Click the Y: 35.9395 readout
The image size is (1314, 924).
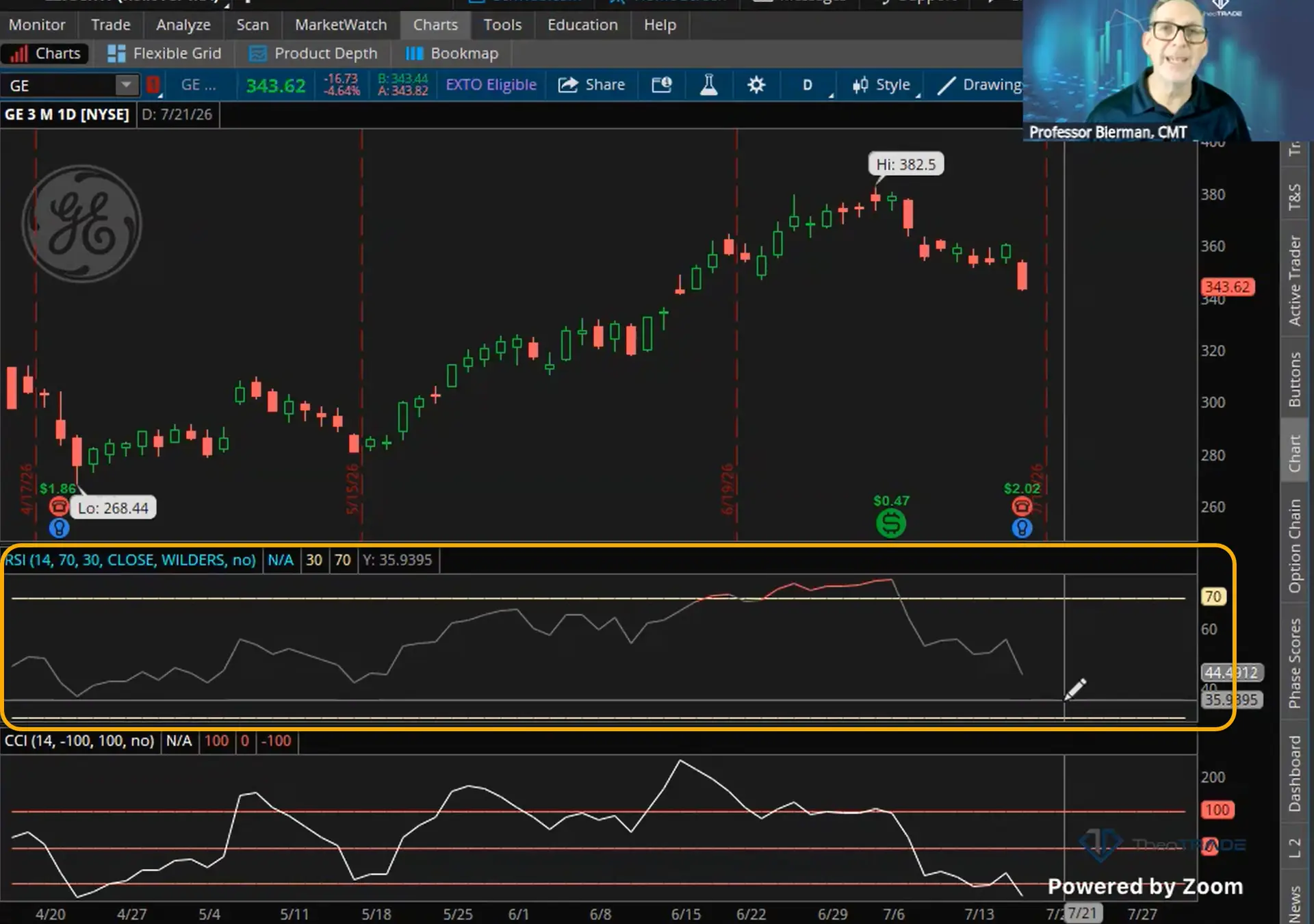(398, 560)
